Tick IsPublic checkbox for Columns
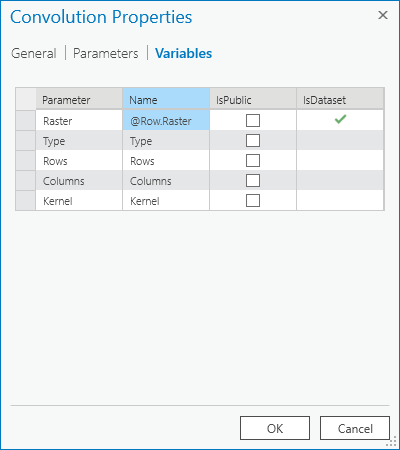The height and width of the screenshot is (450, 400). (x=253, y=180)
